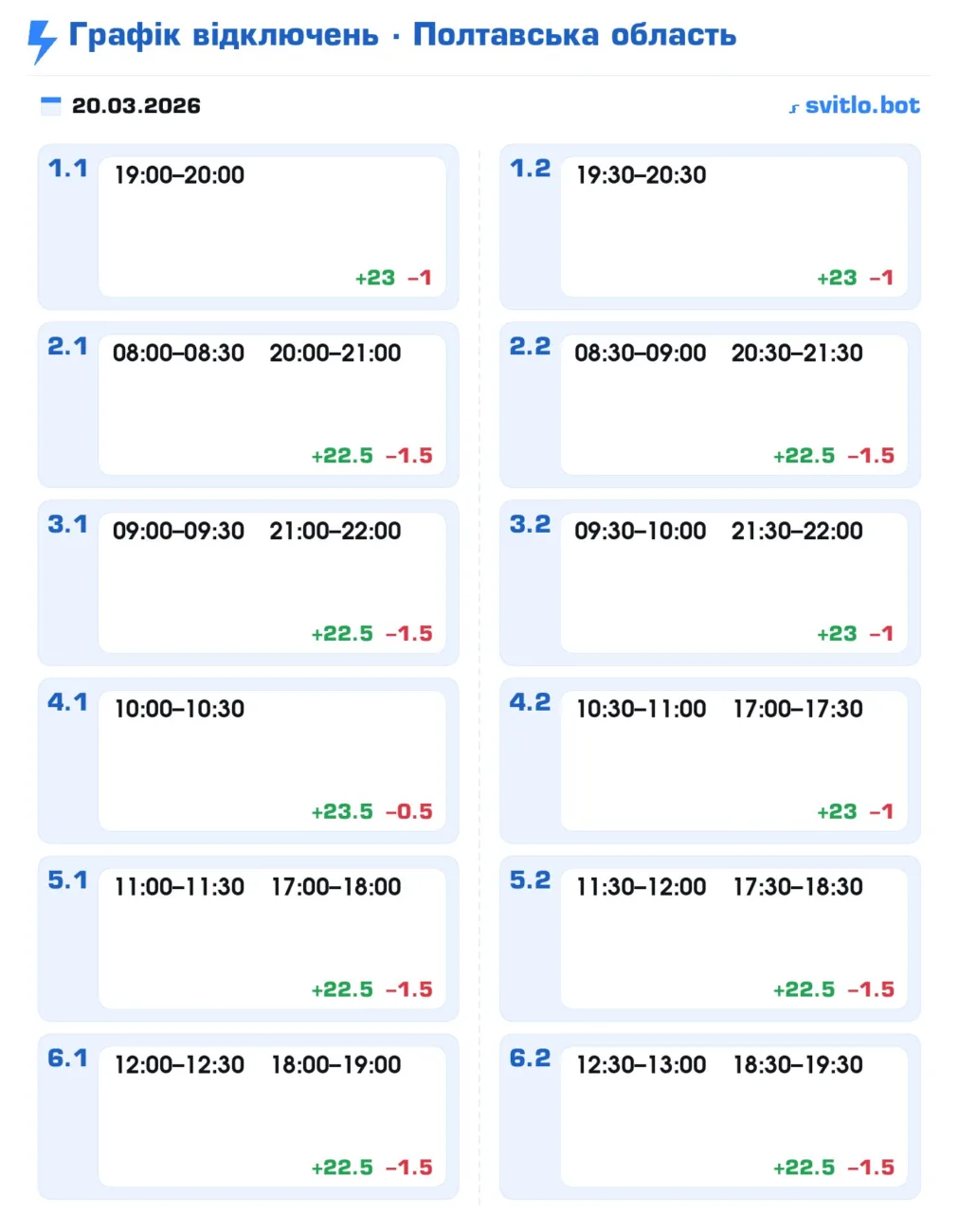
Task: Select the group 6.2 label
Action: [530, 1058]
